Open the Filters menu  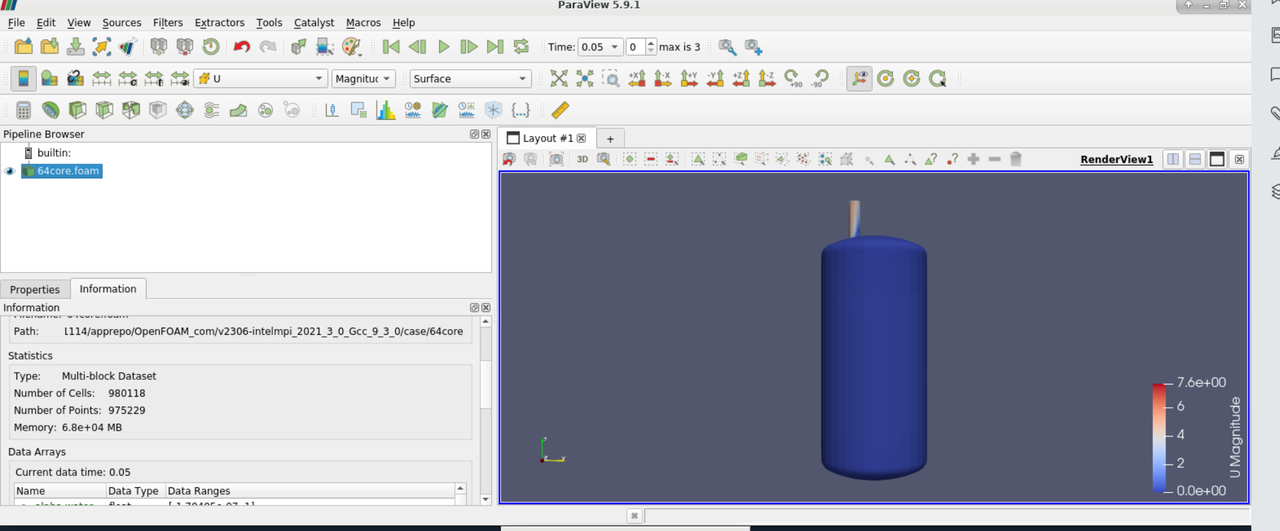click(x=167, y=22)
